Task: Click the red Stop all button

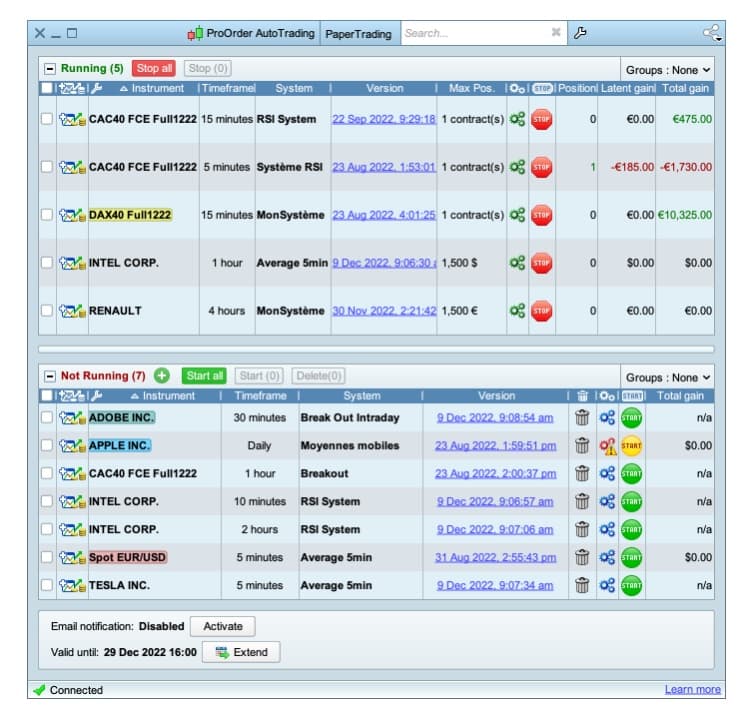Action: (x=154, y=69)
